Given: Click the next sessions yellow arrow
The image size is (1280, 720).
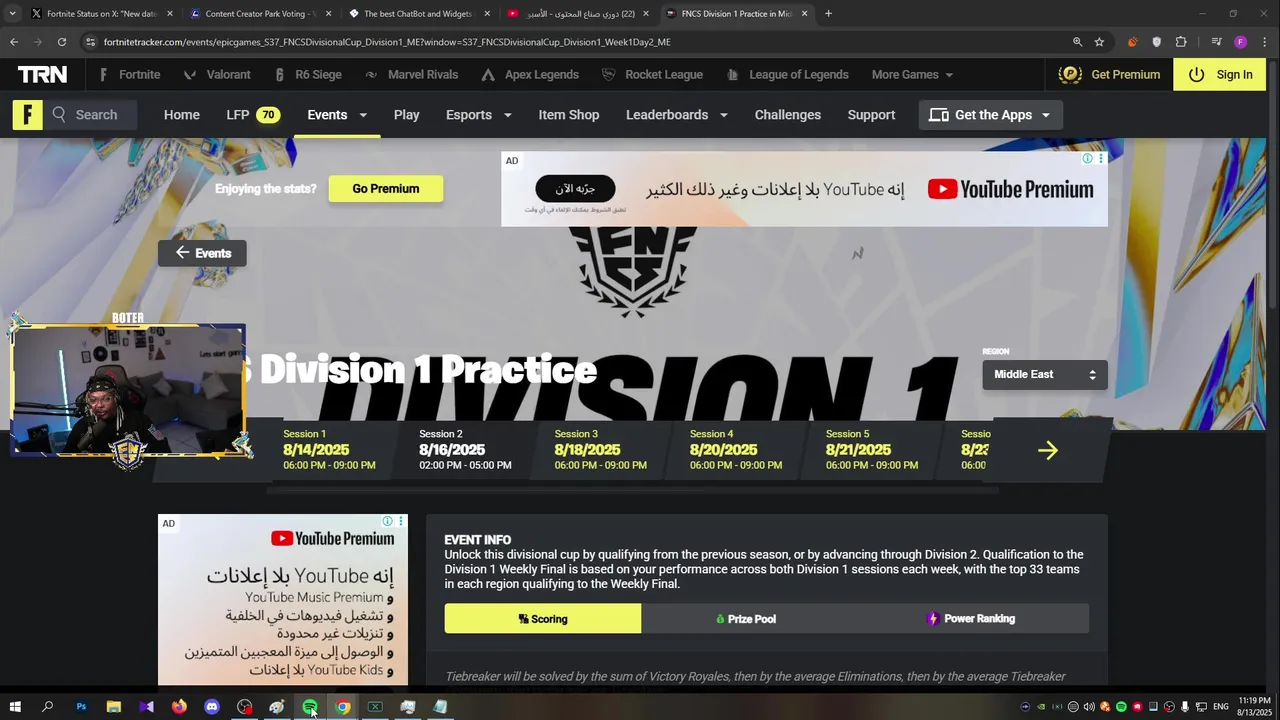Looking at the screenshot, I should pyautogui.click(x=1047, y=450).
